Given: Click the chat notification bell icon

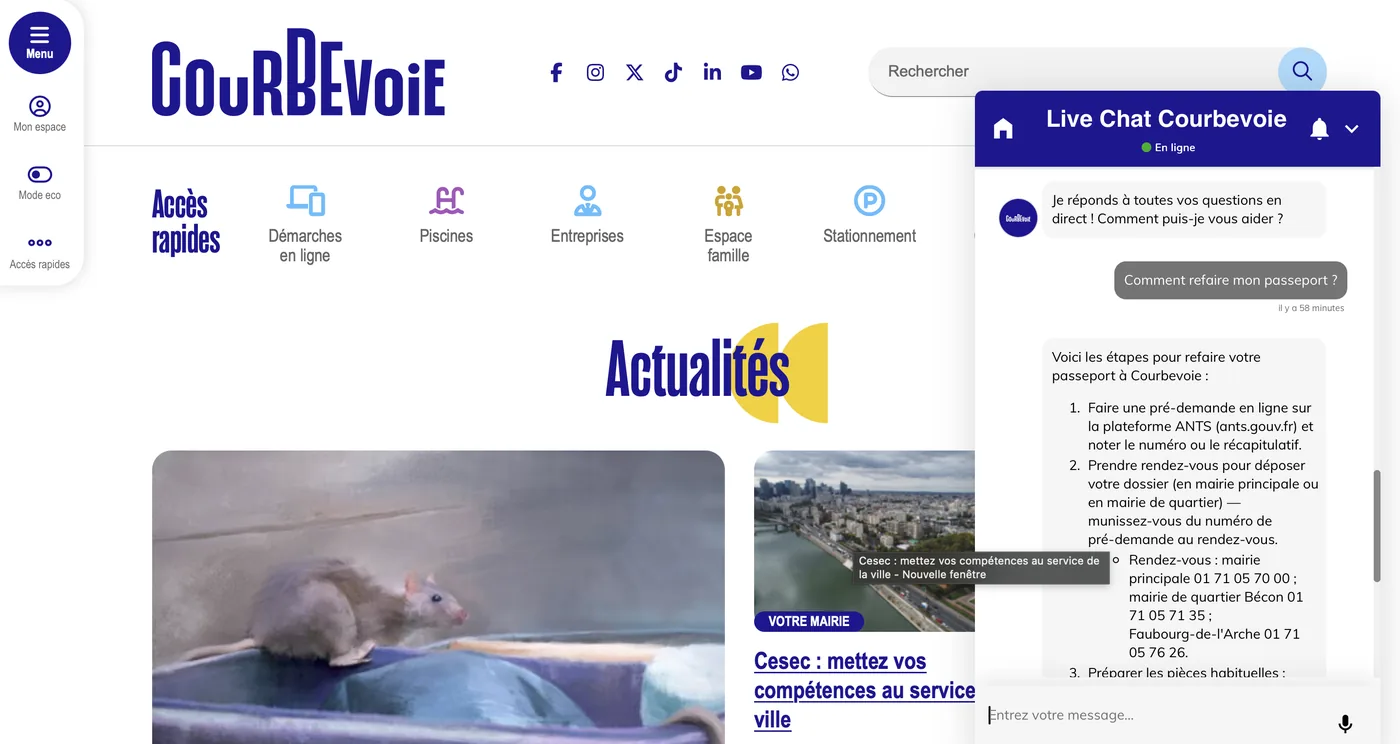Looking at the screenshot, I should coord(1319,128).
